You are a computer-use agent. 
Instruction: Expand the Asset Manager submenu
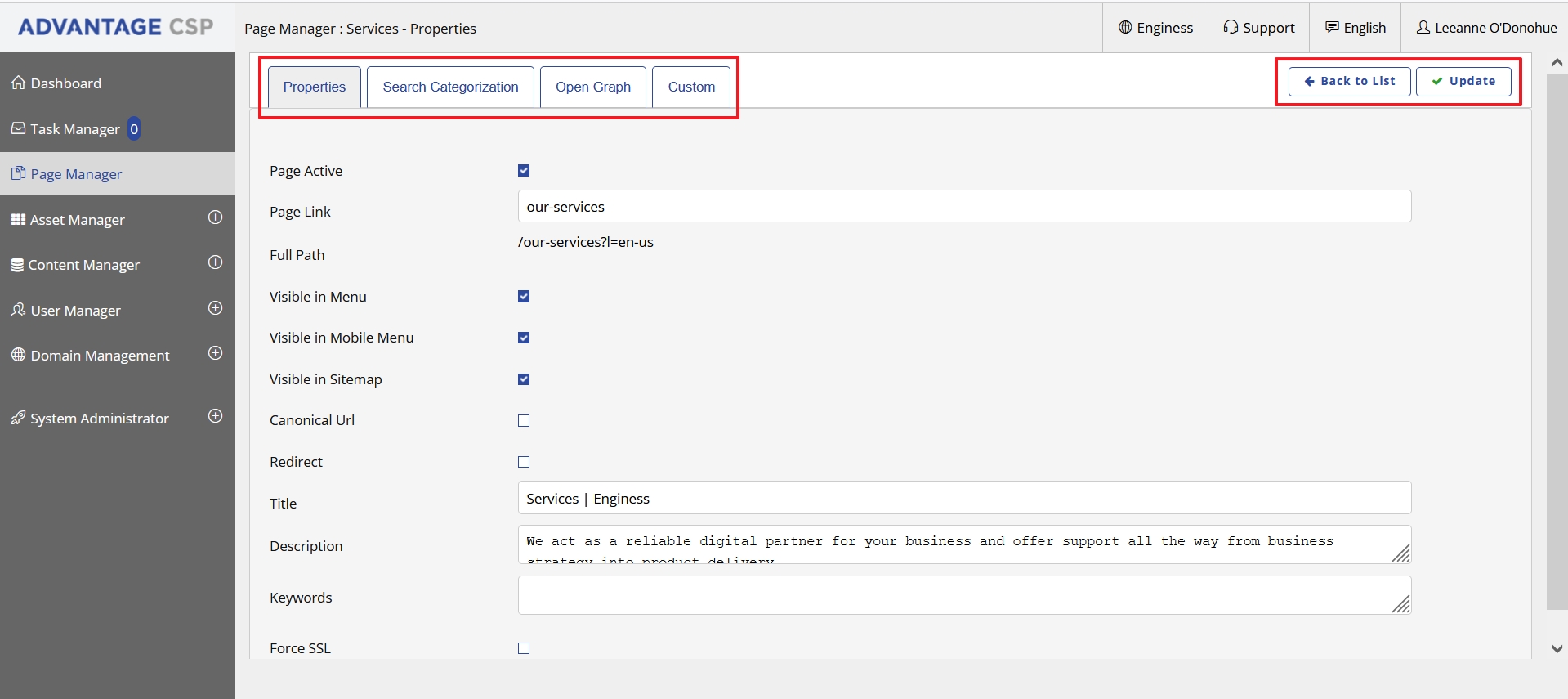pyautogui.click(x=215, y=217)
